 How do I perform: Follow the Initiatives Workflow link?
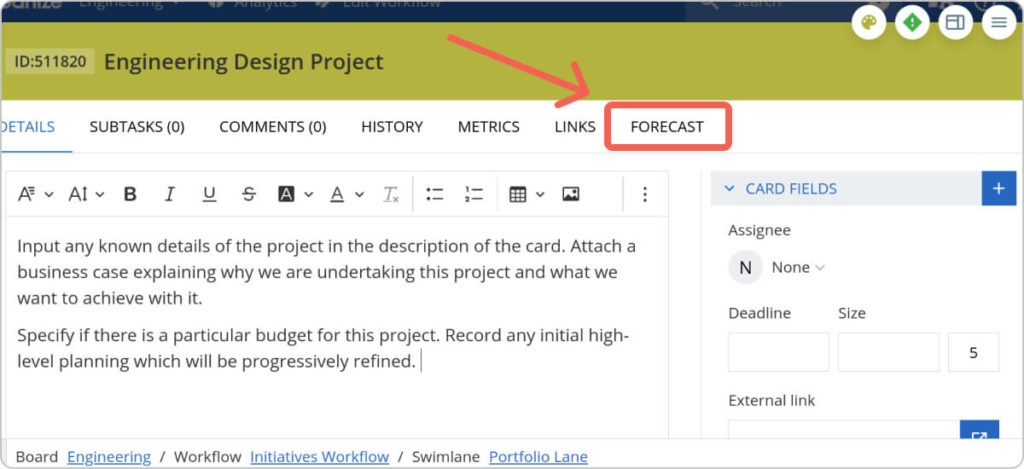[x=319, y=456]
